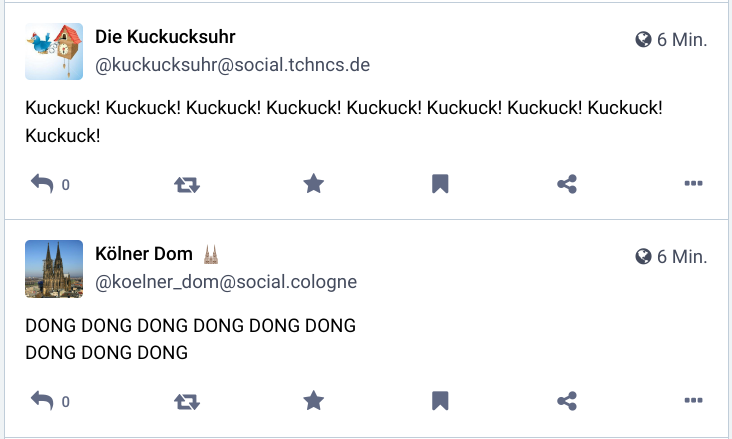Screen dimensions: 732x439
Task: Open Kölner Dom post's 6 Min. timestamp
Action: click(681, 257)
